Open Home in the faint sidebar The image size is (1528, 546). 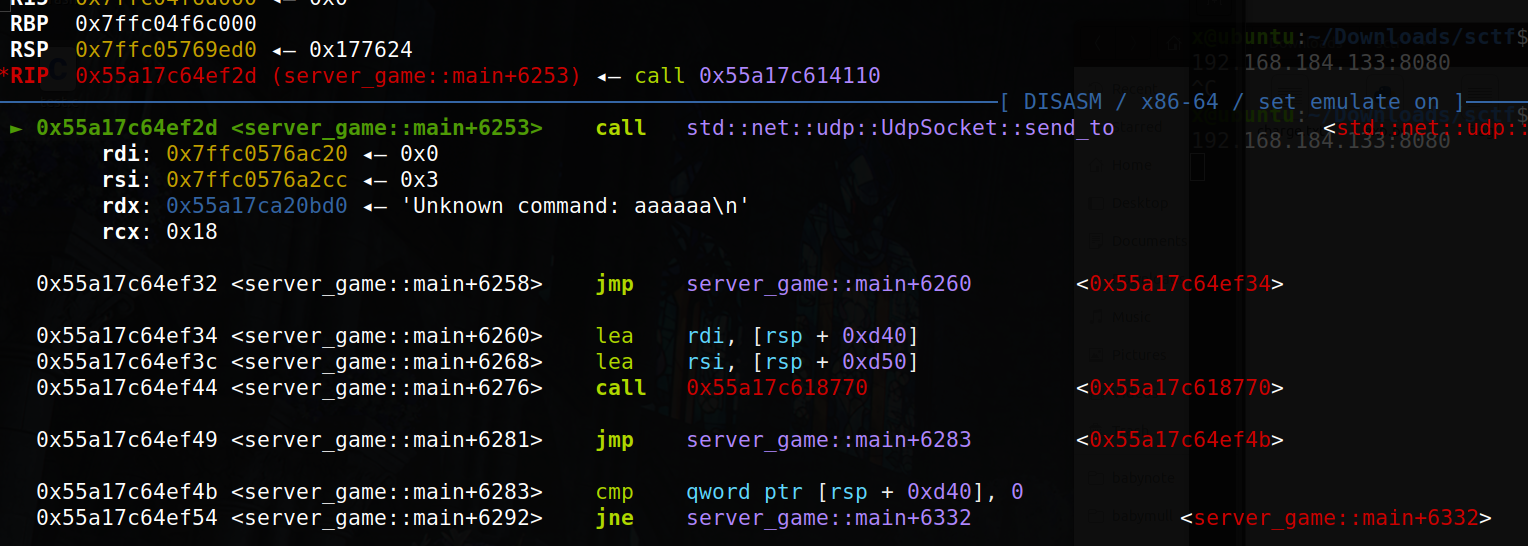(1131, 165)
